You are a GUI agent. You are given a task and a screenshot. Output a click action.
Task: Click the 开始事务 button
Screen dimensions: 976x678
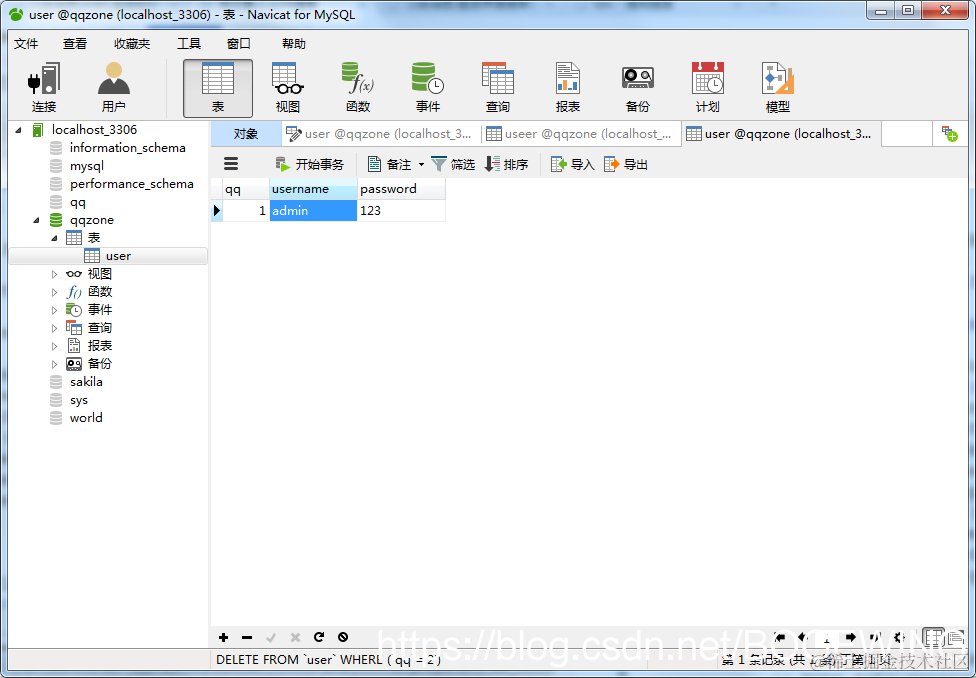coord(309,164)
